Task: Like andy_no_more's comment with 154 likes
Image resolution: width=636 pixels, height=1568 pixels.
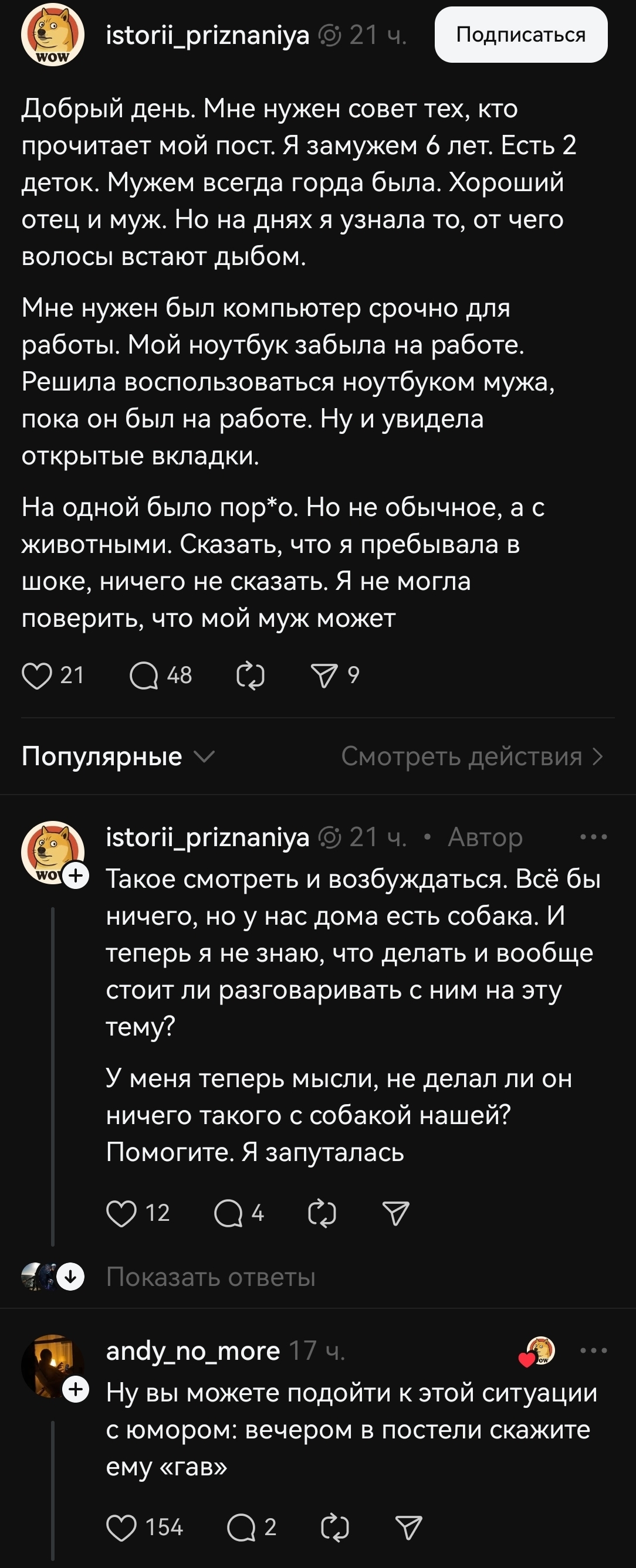Action: point(121,1528)
